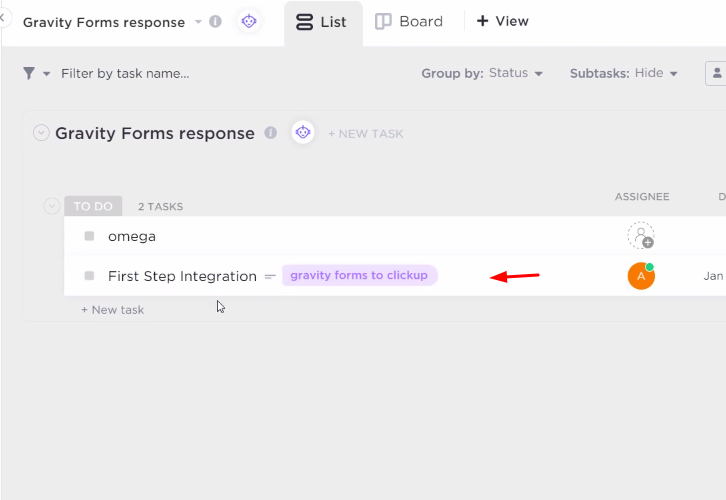This screenshot has height=500, width=726.
Task: Toggle status square of First Step Integration
Action: pyautogui.click(x=89, y=276)
